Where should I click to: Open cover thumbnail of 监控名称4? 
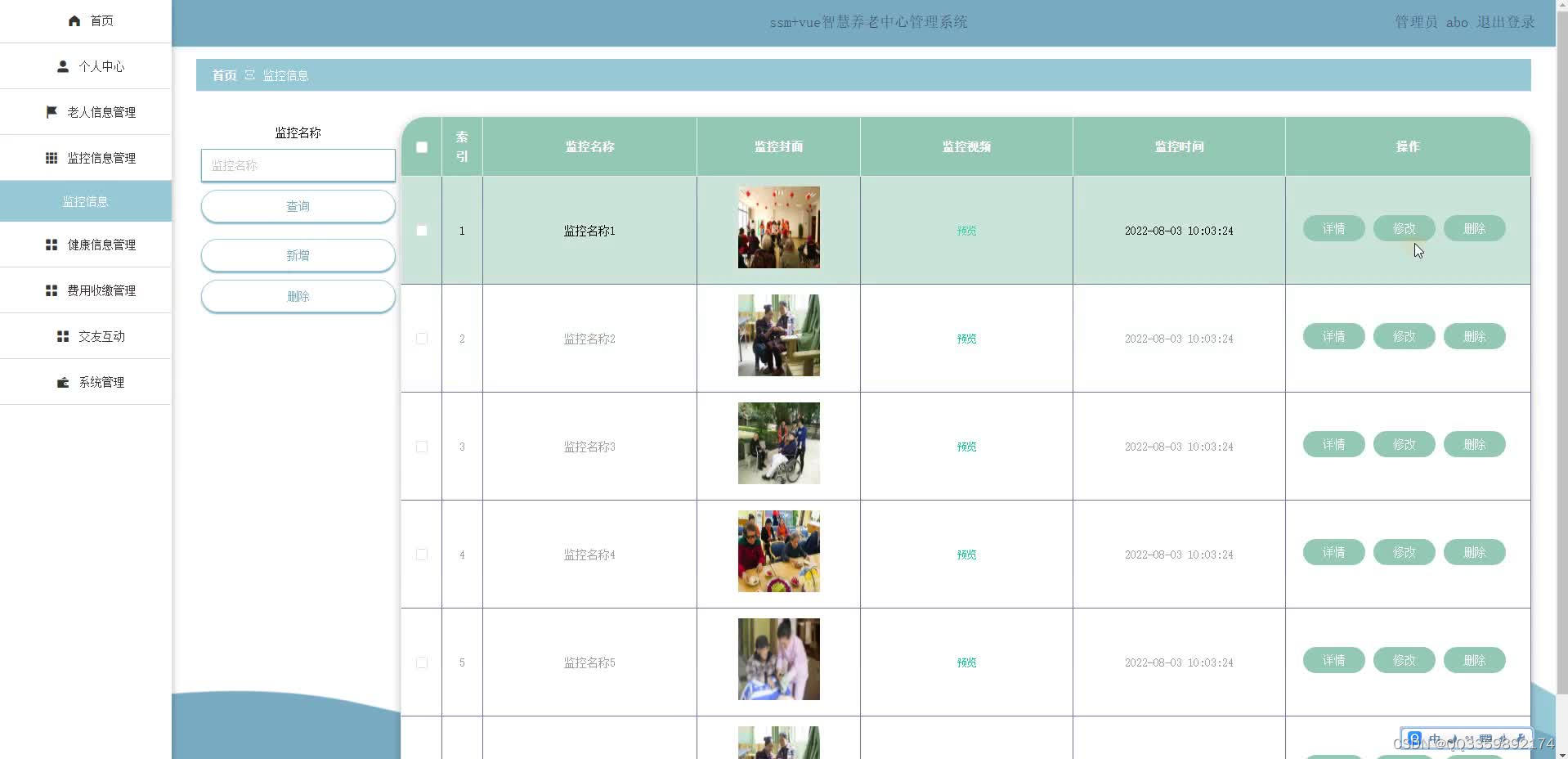pyautogui.click(x=779, y=551)
